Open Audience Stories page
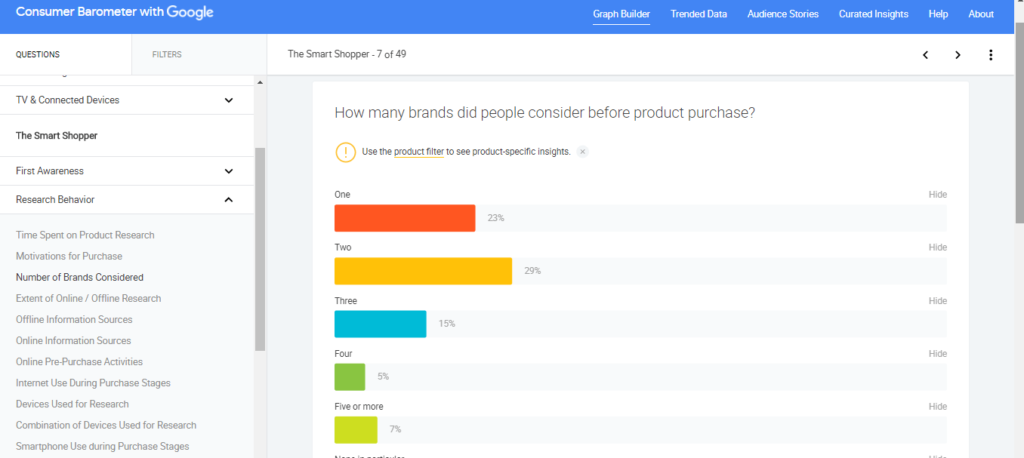 pyautogui.click(x=782, y=14)
